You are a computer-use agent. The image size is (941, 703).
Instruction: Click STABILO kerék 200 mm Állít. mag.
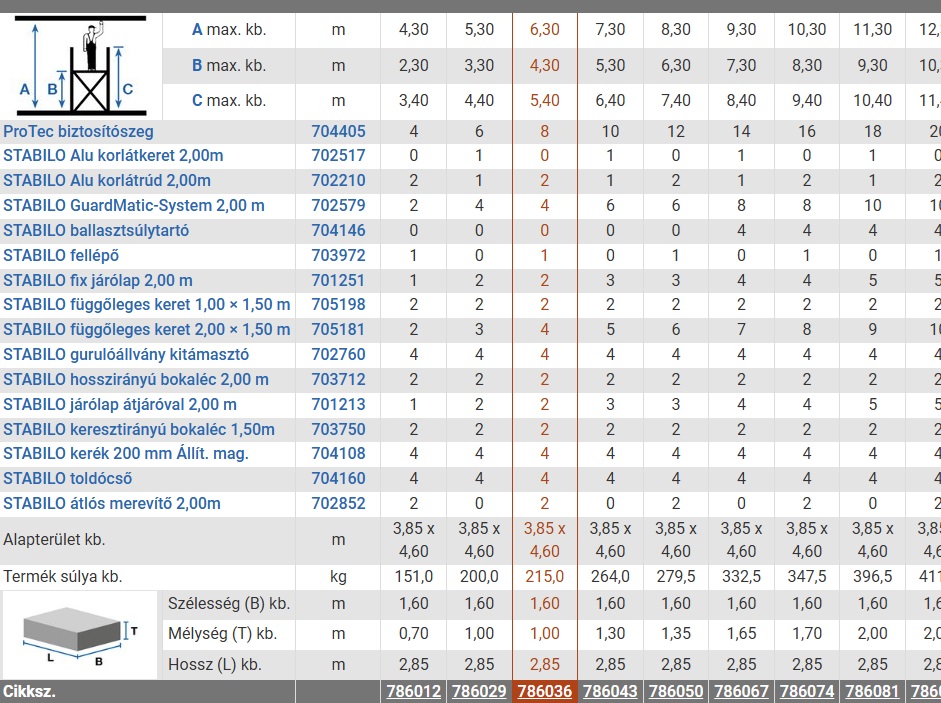click(126, 453)
